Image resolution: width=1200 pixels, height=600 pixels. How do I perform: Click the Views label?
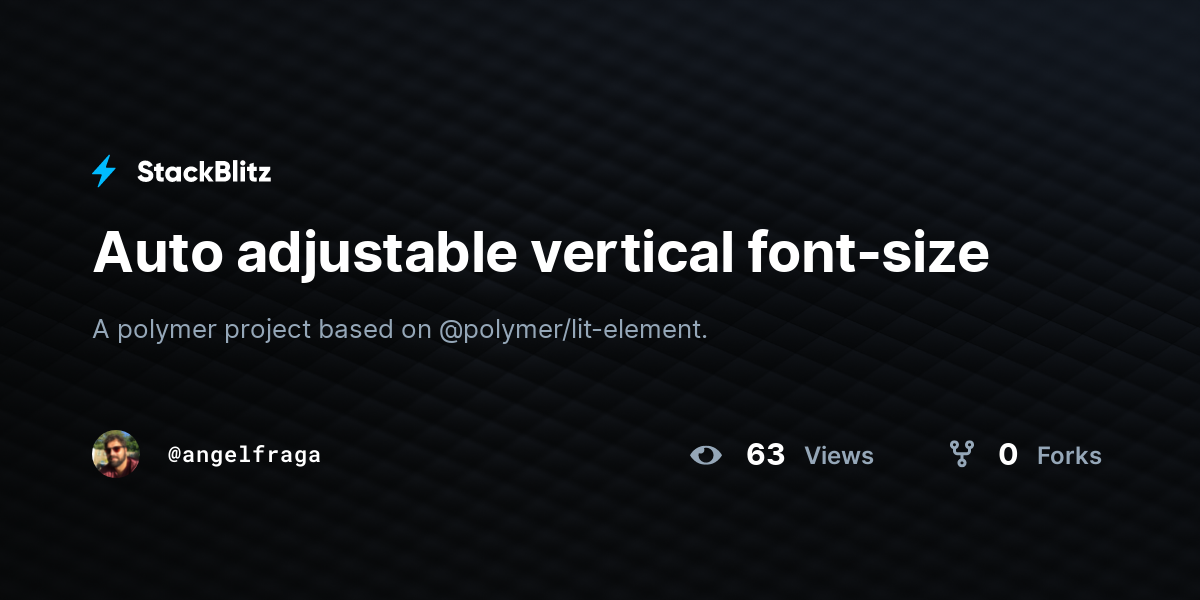(x=839, y=456)
